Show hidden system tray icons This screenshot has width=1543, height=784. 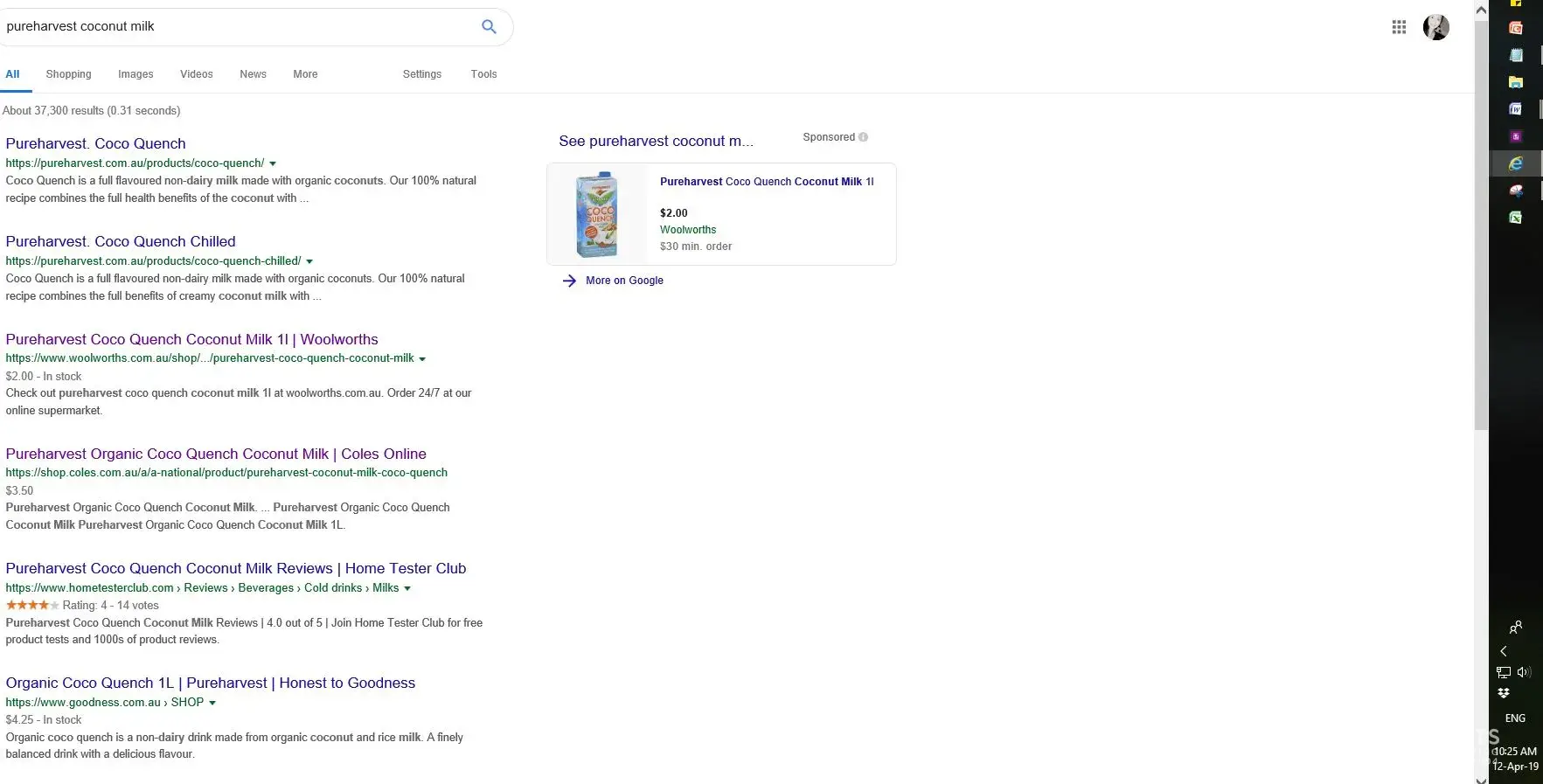click(x=1504, y=651)
